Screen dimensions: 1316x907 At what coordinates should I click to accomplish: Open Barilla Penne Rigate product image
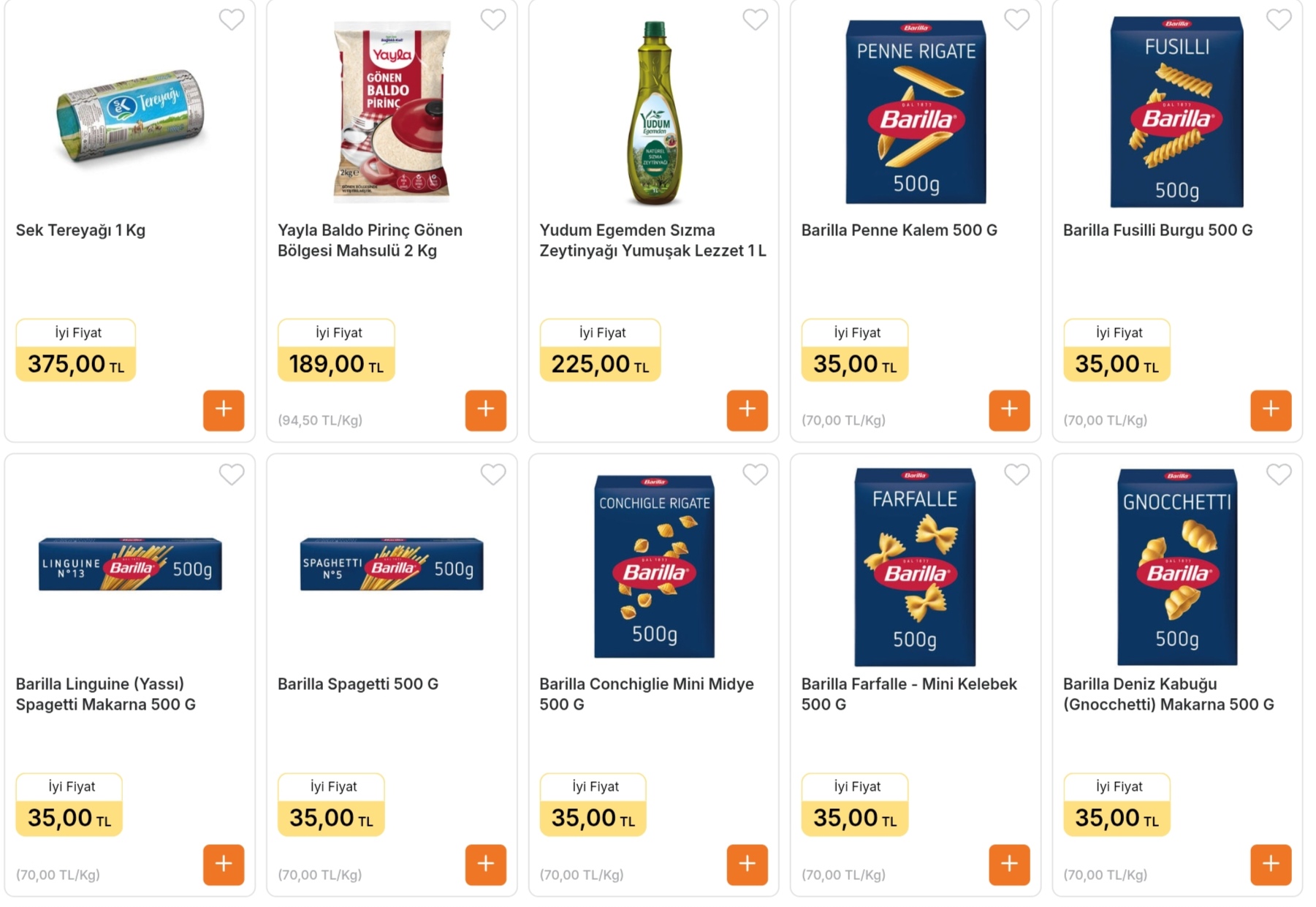click(916, 111)
